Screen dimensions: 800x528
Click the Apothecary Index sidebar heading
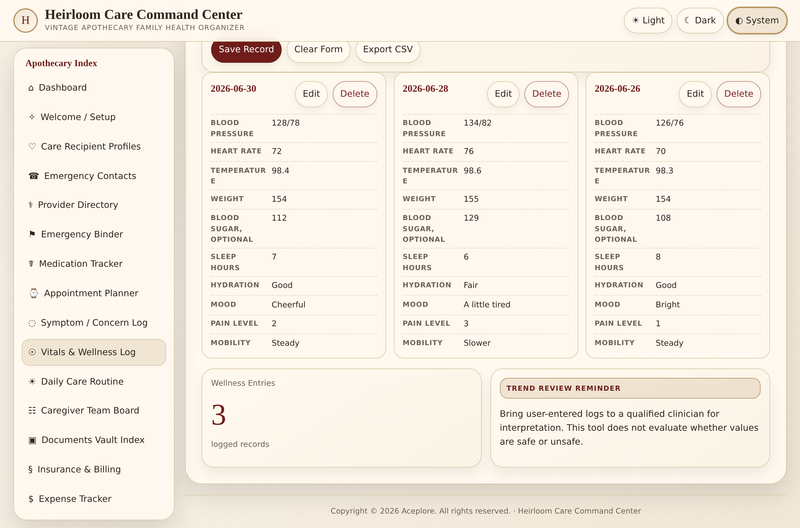point(61,63)
